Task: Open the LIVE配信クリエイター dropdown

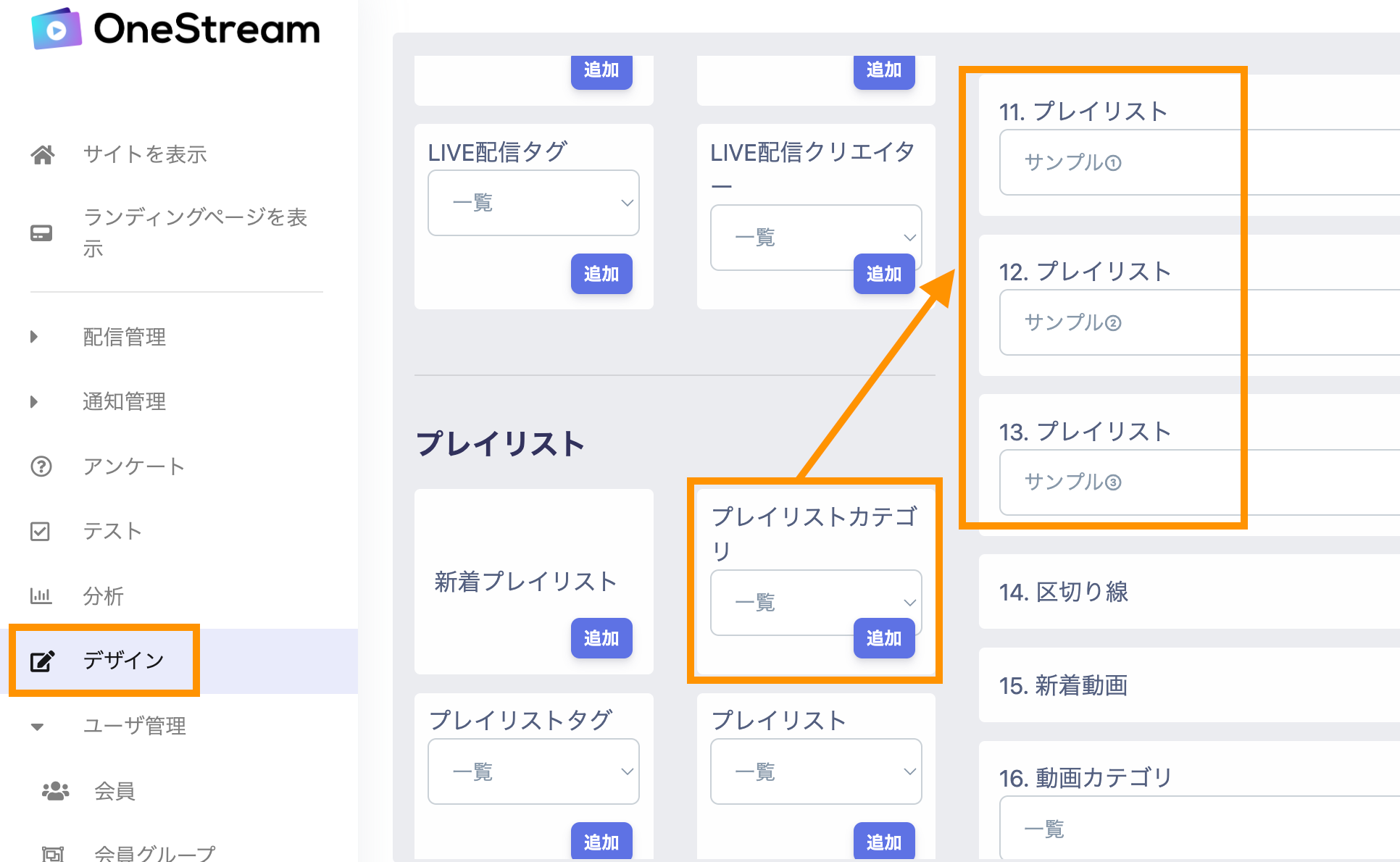Action: 816,238
